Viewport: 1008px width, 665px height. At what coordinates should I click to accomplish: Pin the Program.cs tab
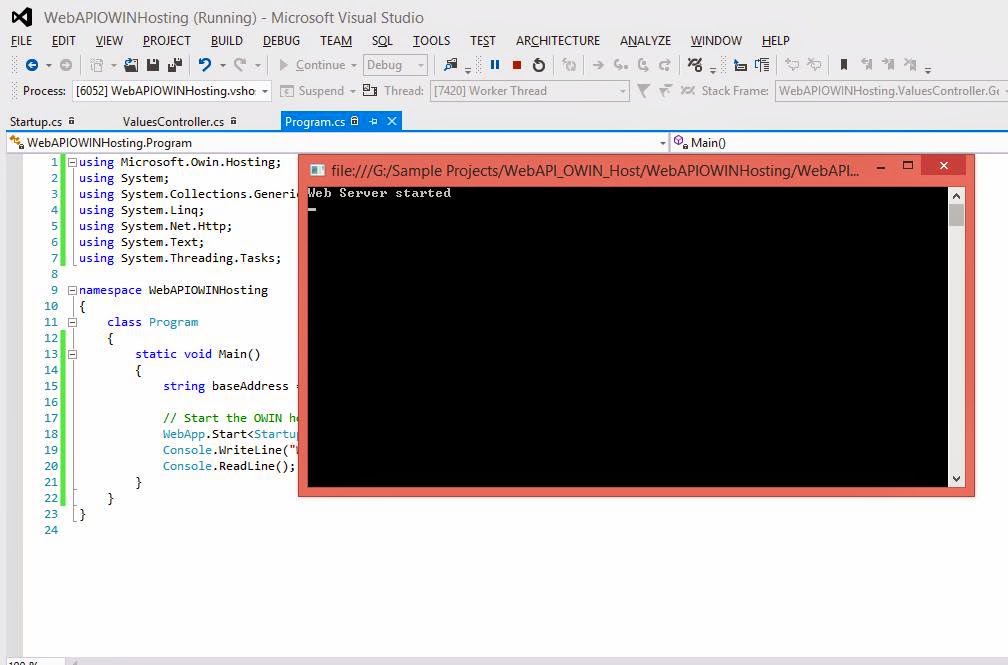point(374,121)
